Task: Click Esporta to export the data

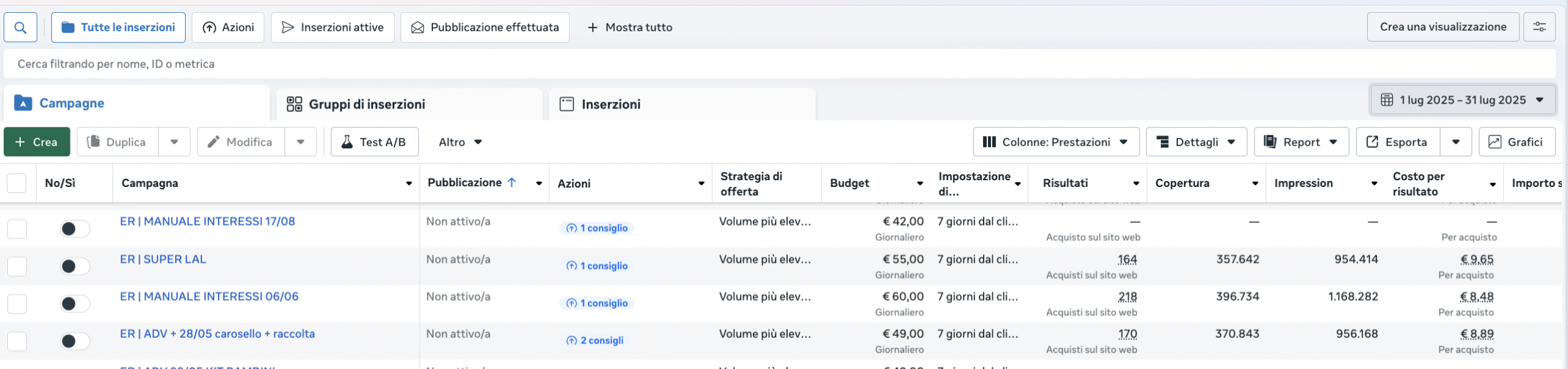Action: [1397, 142]
